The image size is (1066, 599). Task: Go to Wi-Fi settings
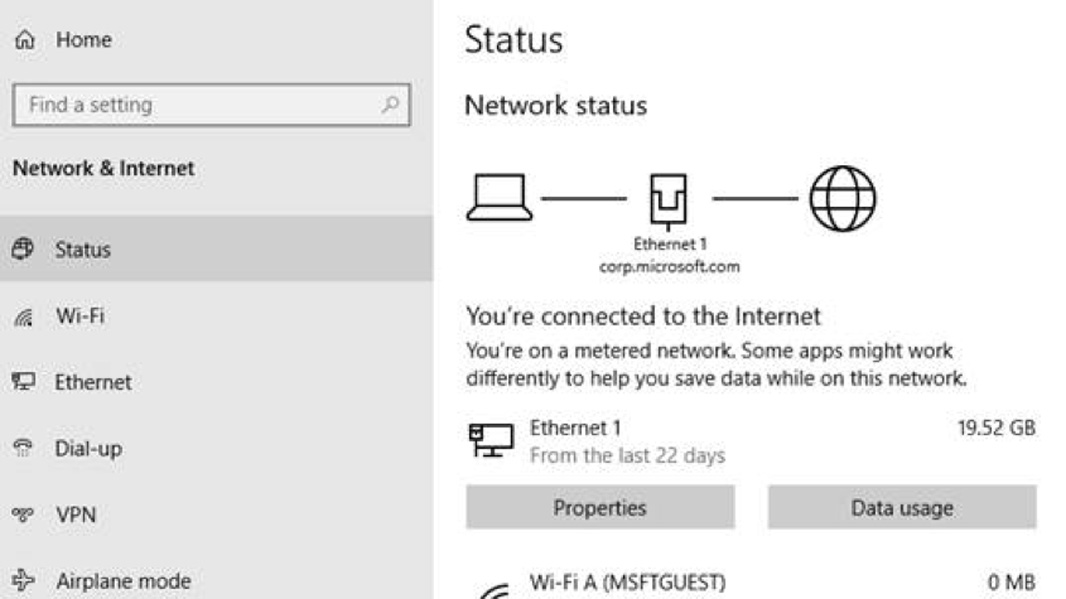[80, 317]
